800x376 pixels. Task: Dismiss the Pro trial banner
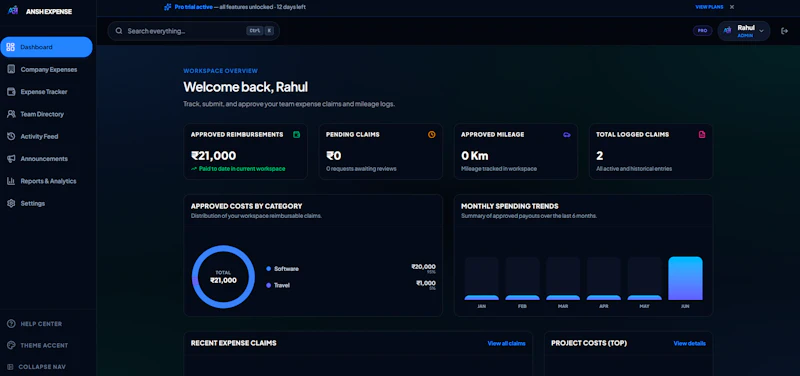pyautogui.click(x=732, y=7)
